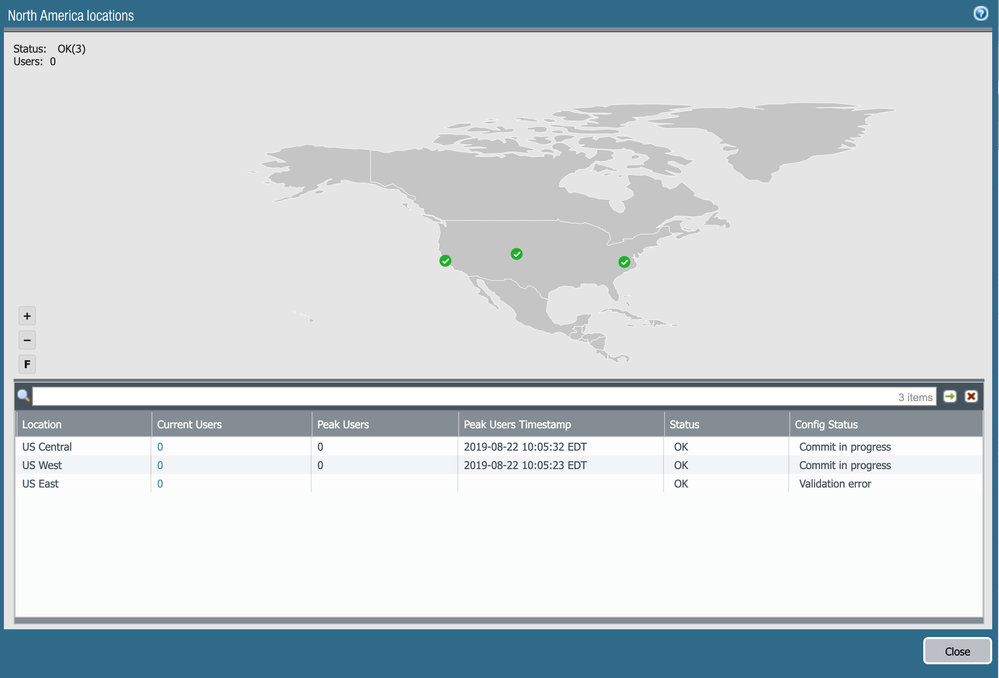
Task: Click the F fit-map button
Action: click(x=27, y=365)
